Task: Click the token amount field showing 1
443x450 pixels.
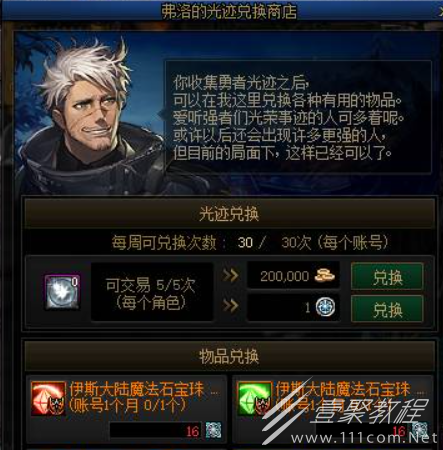Action: pyautogui.click(x=293, y=307)
